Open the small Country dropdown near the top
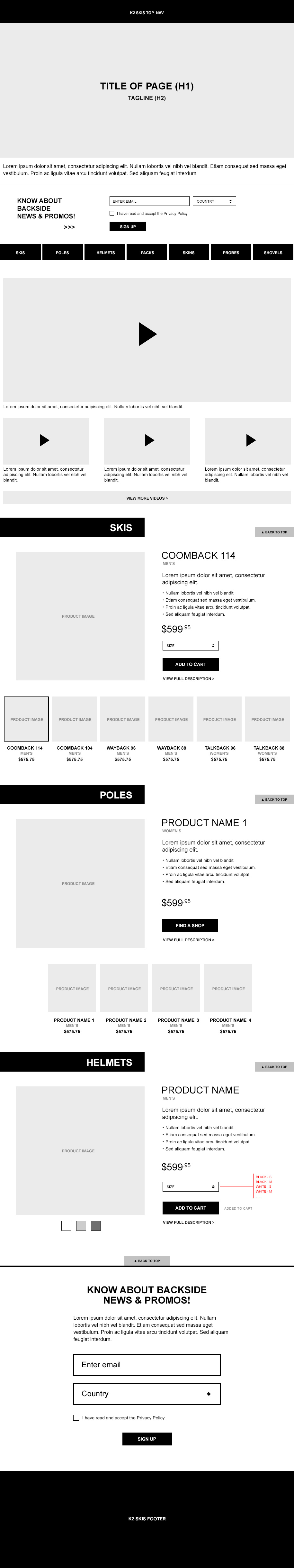Image resolution: width=294 pixels, height=1568 pixels. [x=214, y=201]
